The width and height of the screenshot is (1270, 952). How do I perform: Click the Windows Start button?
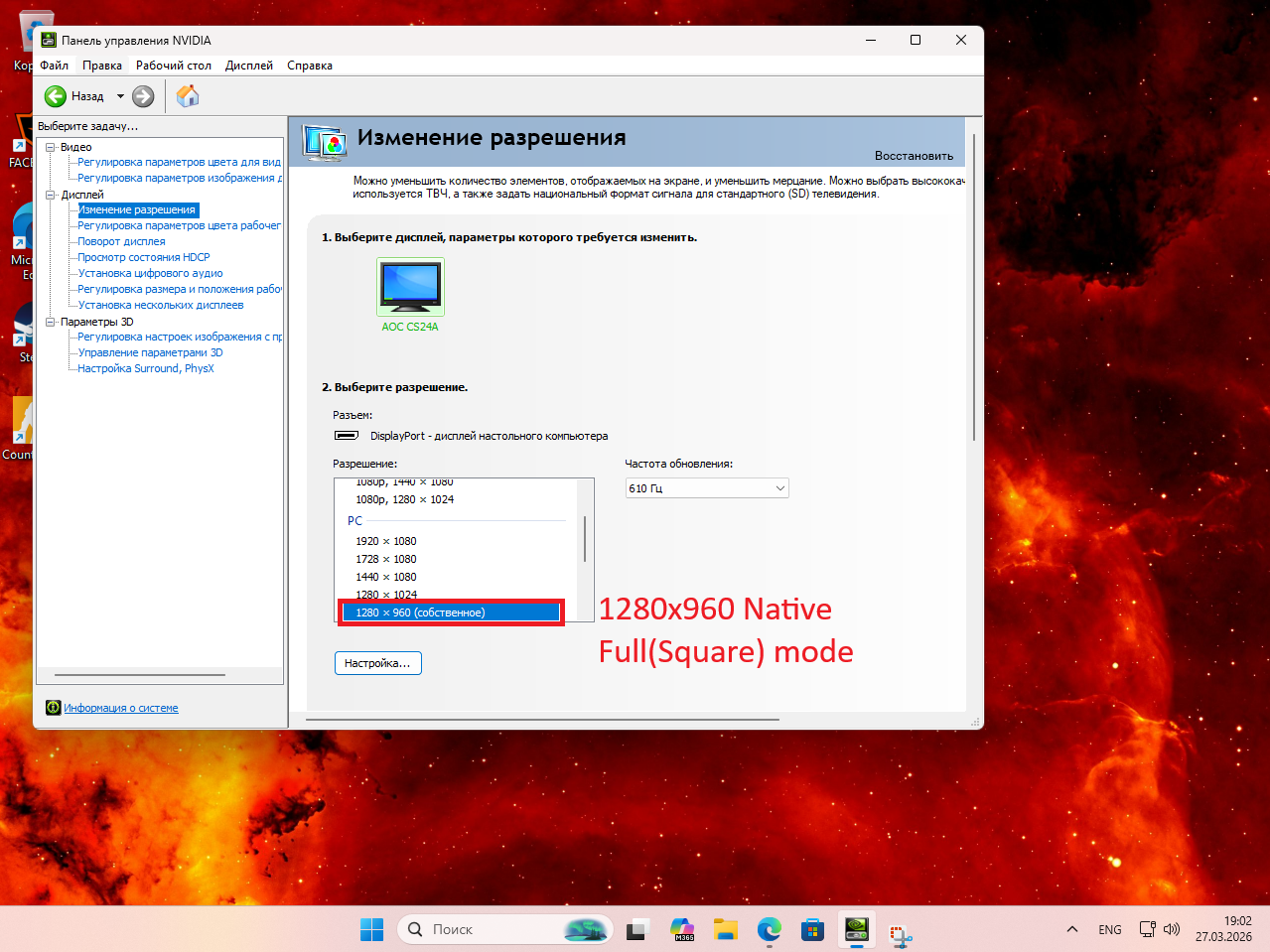pyautogui.click(x=371, y=929)
